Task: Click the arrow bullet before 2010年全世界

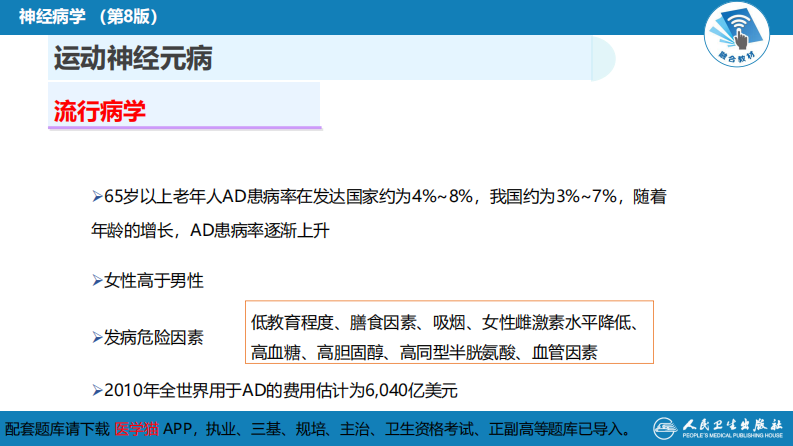Action: [98, 390]
